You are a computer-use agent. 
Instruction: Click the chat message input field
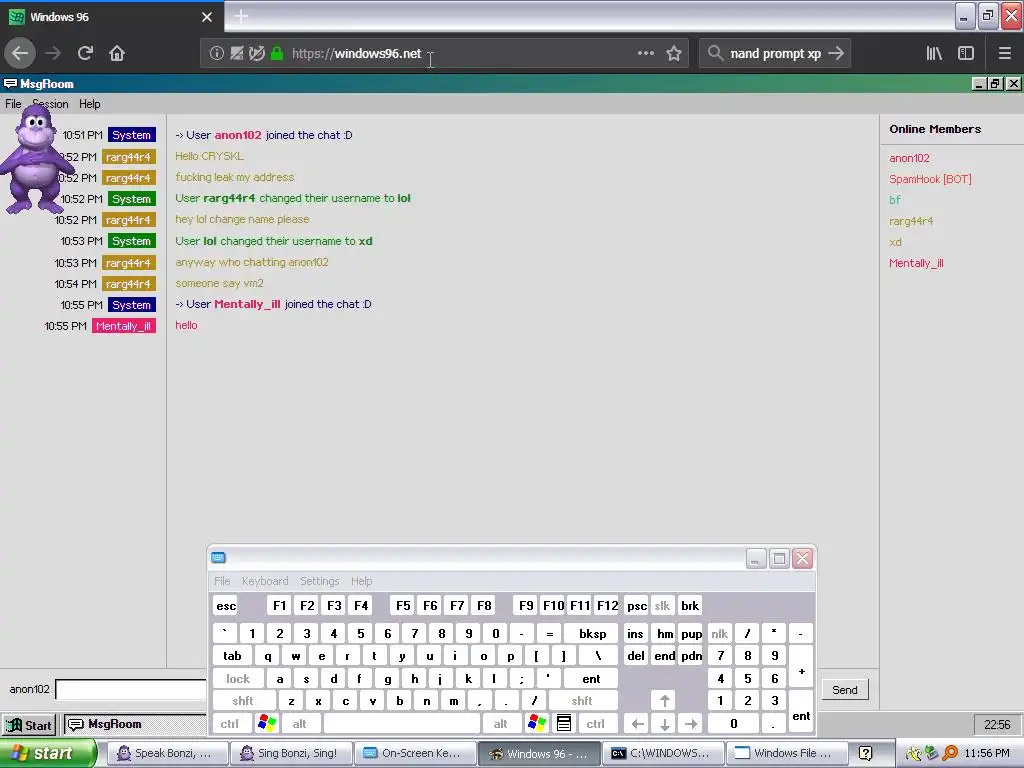pos(131,689)
